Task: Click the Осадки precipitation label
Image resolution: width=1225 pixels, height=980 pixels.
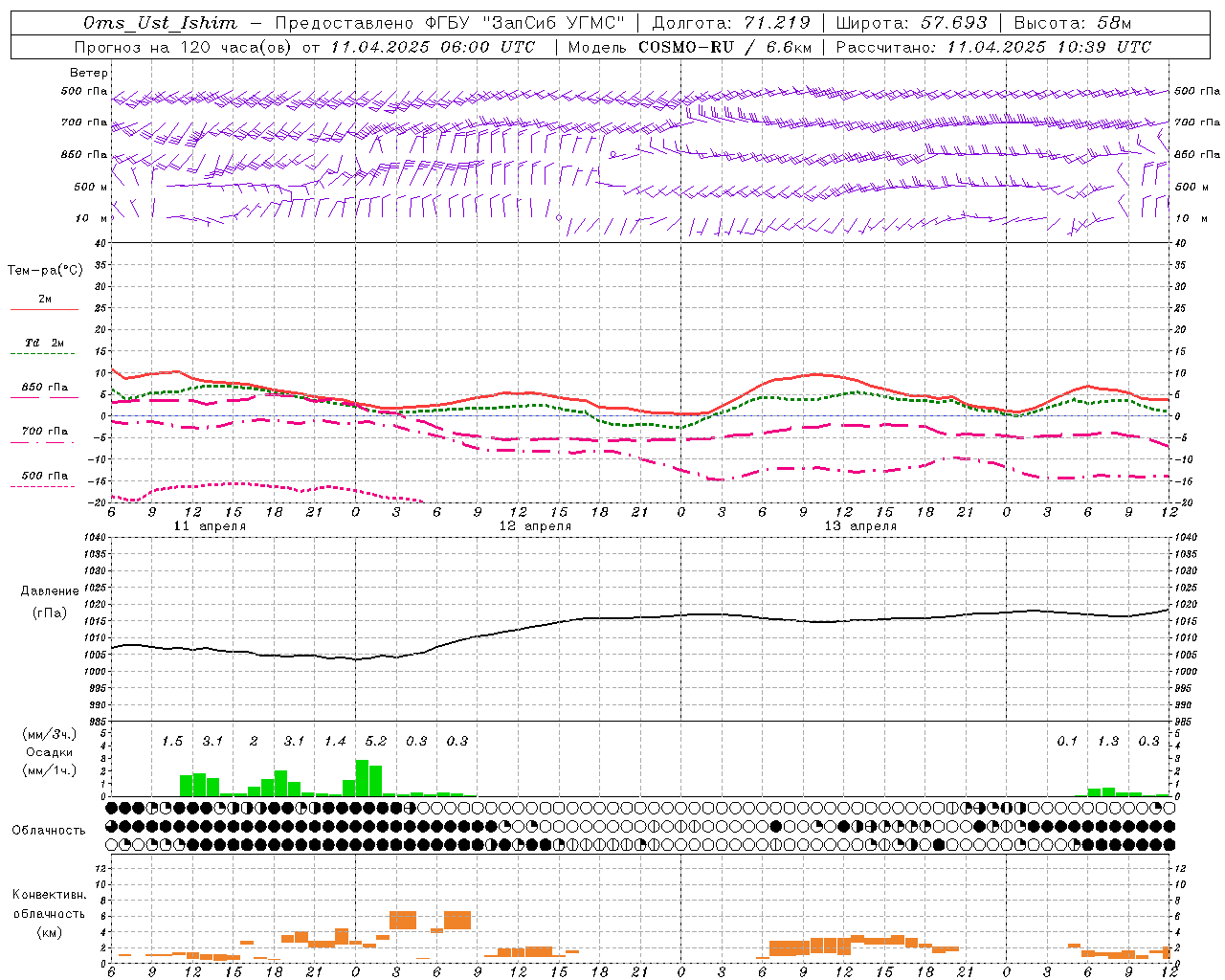Action: click(x=50, y=753)
